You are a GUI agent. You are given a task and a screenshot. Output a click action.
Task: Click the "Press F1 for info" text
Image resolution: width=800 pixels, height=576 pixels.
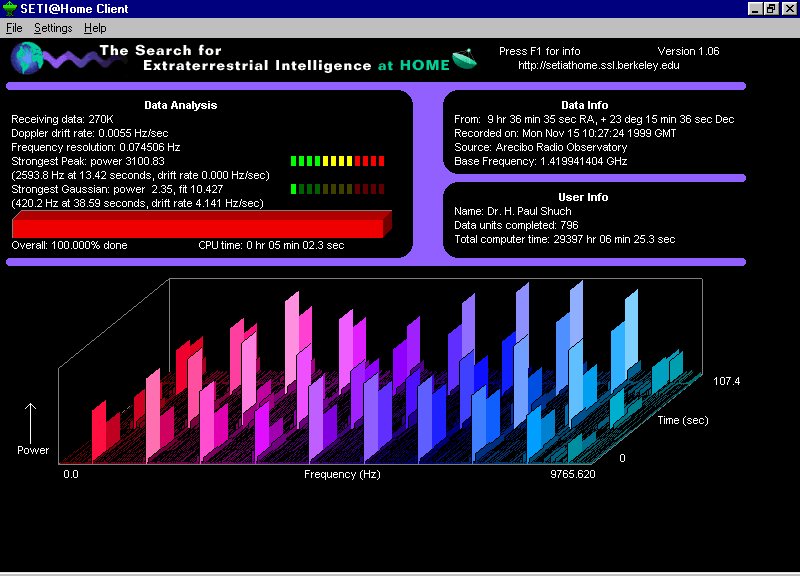(539, 51)
